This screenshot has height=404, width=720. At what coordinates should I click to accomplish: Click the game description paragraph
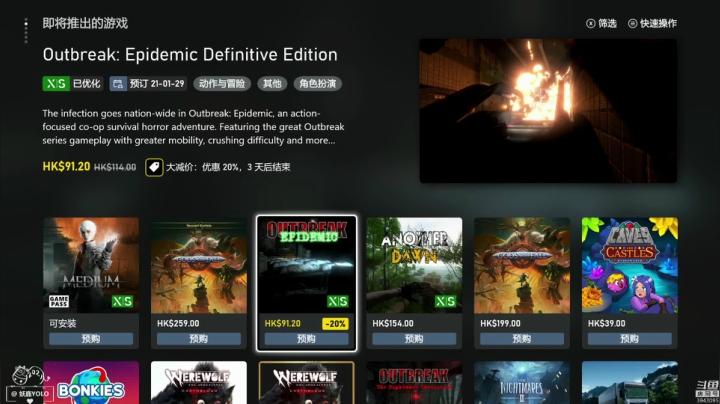(x=193, y=127)
